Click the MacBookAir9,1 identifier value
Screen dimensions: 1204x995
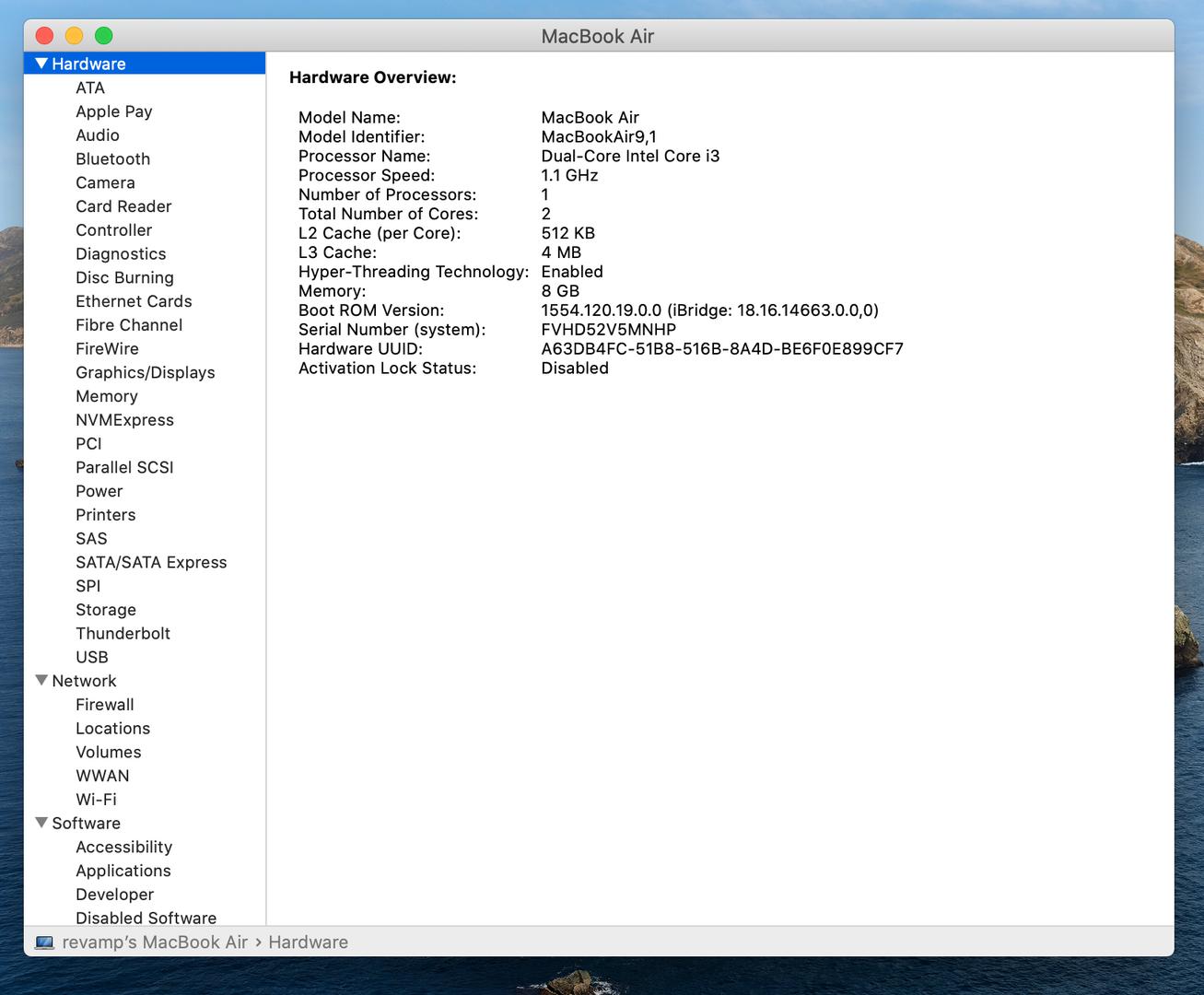(599, 137)
